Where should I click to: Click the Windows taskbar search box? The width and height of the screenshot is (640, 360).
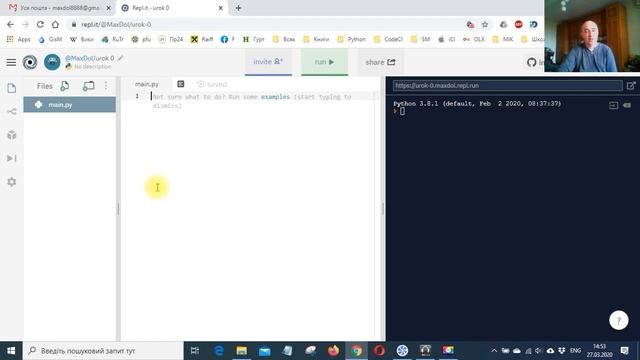point(103,351)
